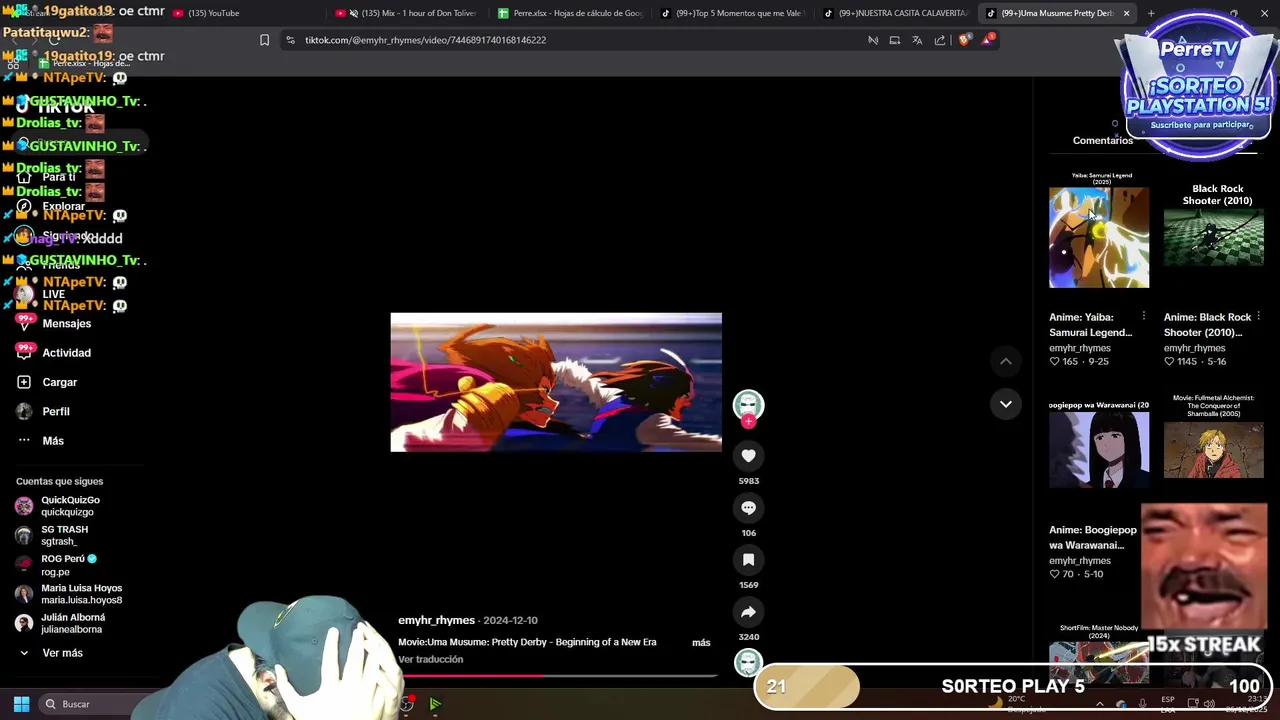Screen dimensions: 1280x720
Task: Open the Windows Start menu
Action: [x=21, y=704]
